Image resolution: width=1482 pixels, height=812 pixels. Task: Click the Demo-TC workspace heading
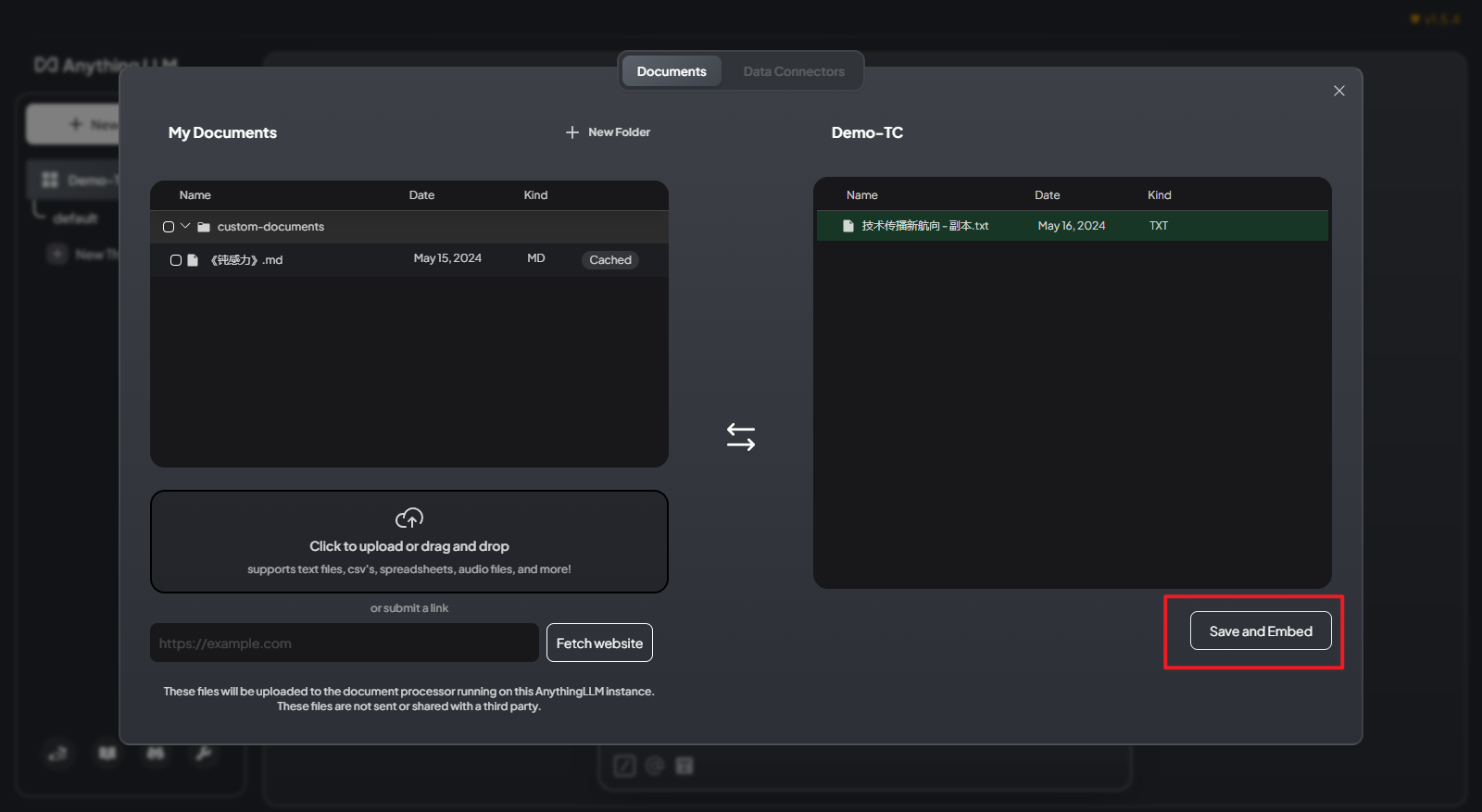point(867,132)
